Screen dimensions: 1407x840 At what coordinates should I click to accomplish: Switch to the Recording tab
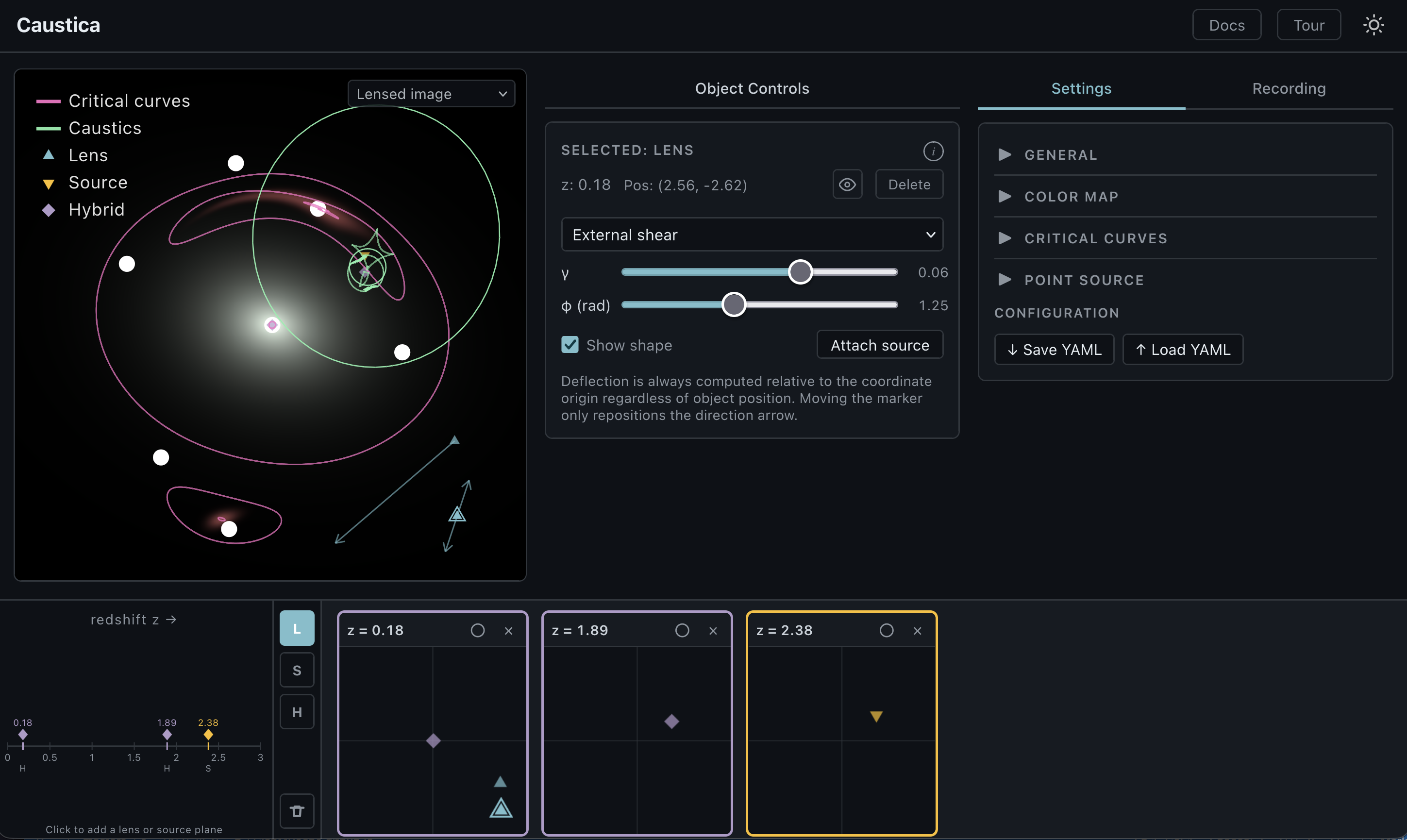[x=1289, y=89]
